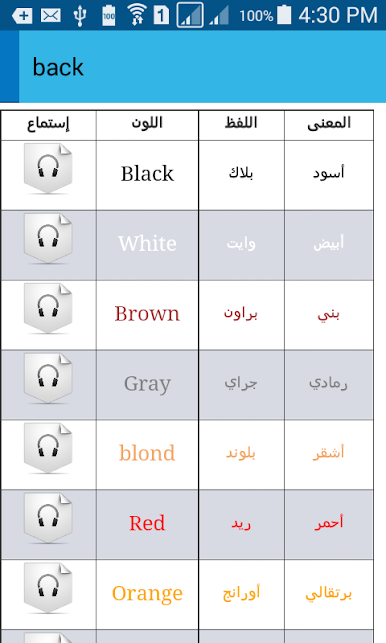Tap the إستماع column header

tap(48, 123)
